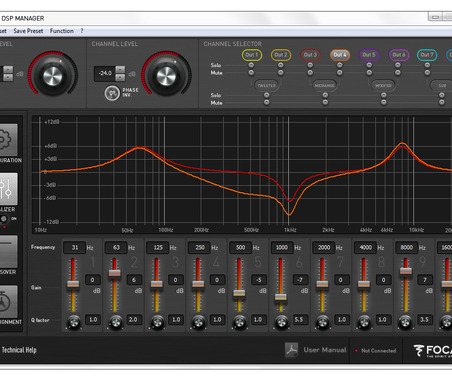
Task: Click the 63 Hz gain slider handle
Action: (x=114, y=273)
